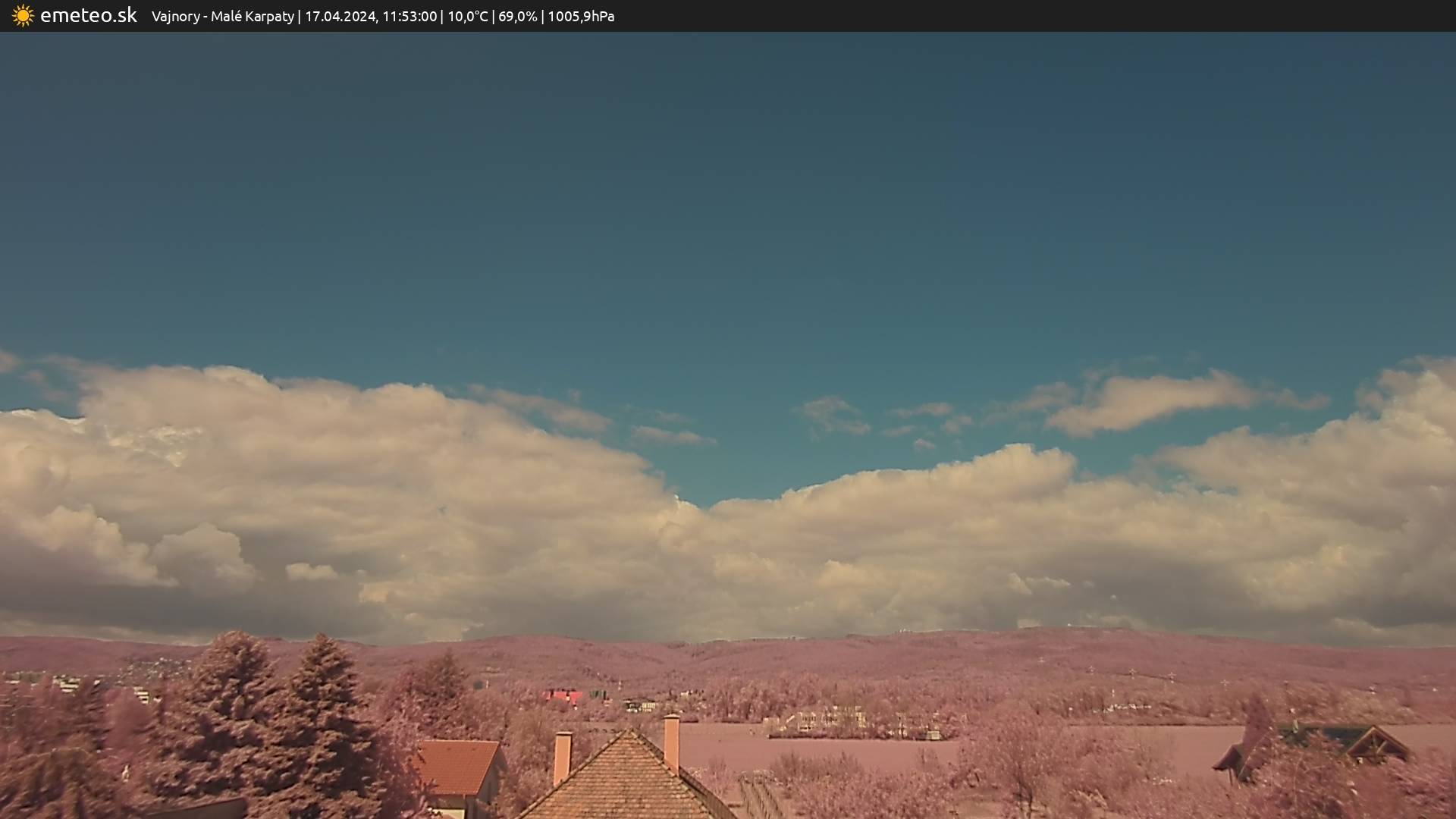Select the Vajnory - Malé Karpaty location label
This screenshot has width=1456, height=819.
222,17
